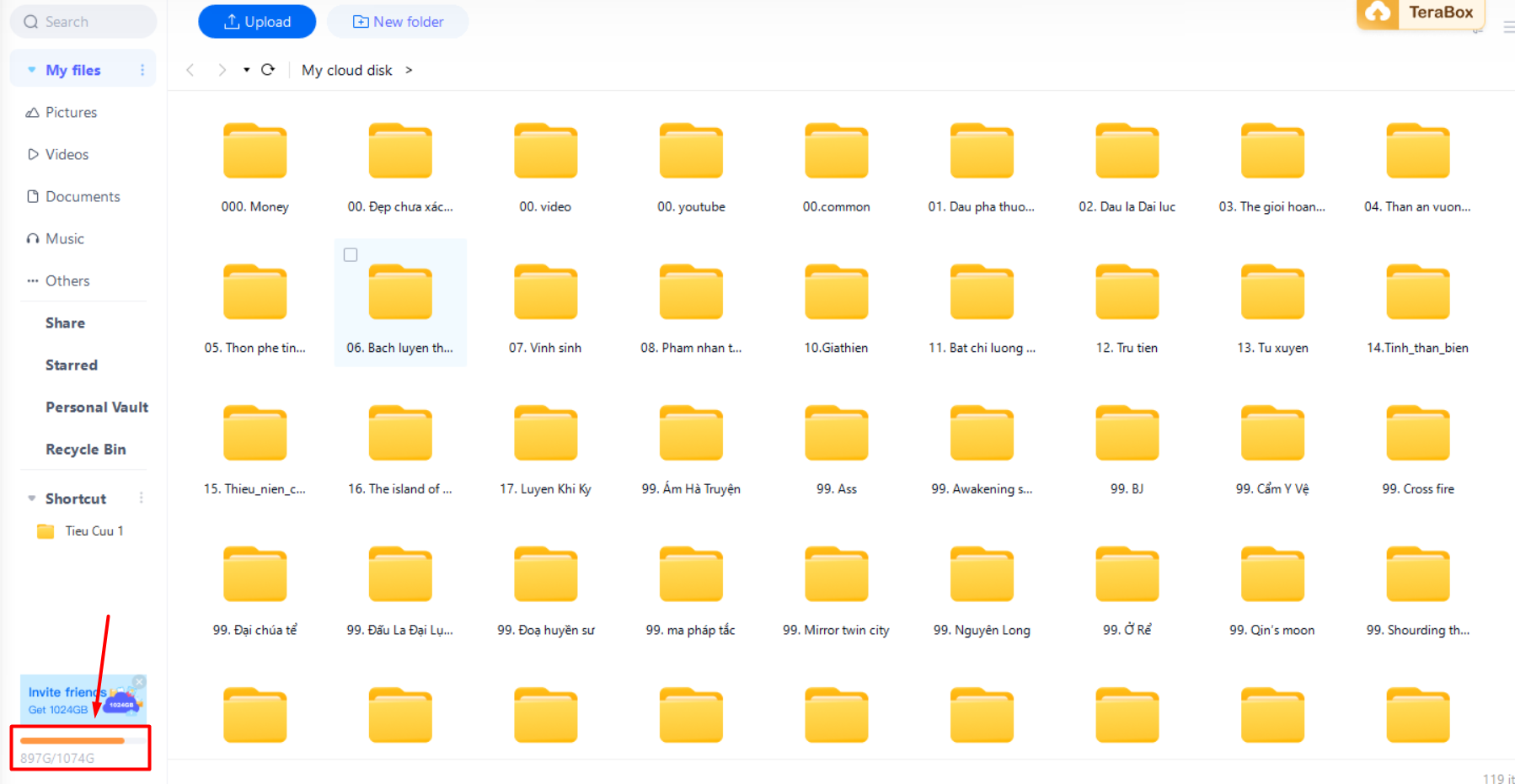
Task: Open the Recycle Bin
Action: pos(85,449)
